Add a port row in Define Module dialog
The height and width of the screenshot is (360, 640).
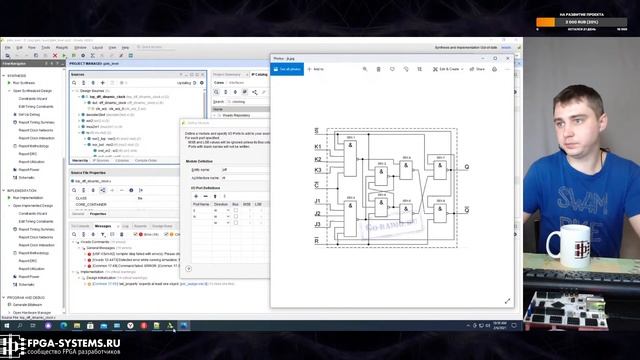(196, 196)
